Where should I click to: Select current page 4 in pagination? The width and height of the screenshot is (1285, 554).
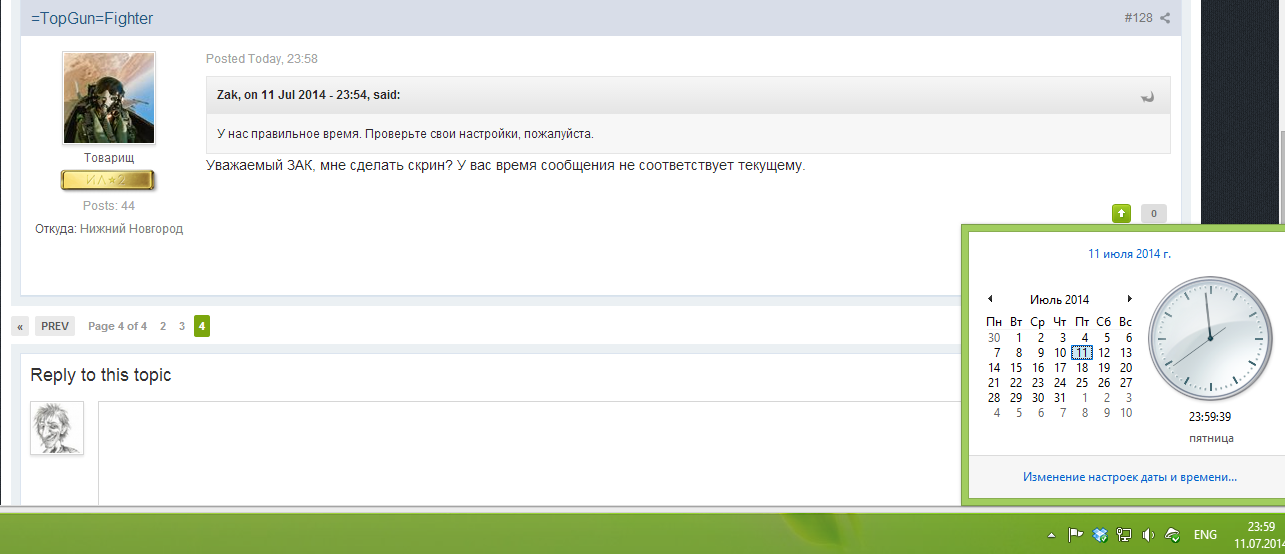click(202, 326)
